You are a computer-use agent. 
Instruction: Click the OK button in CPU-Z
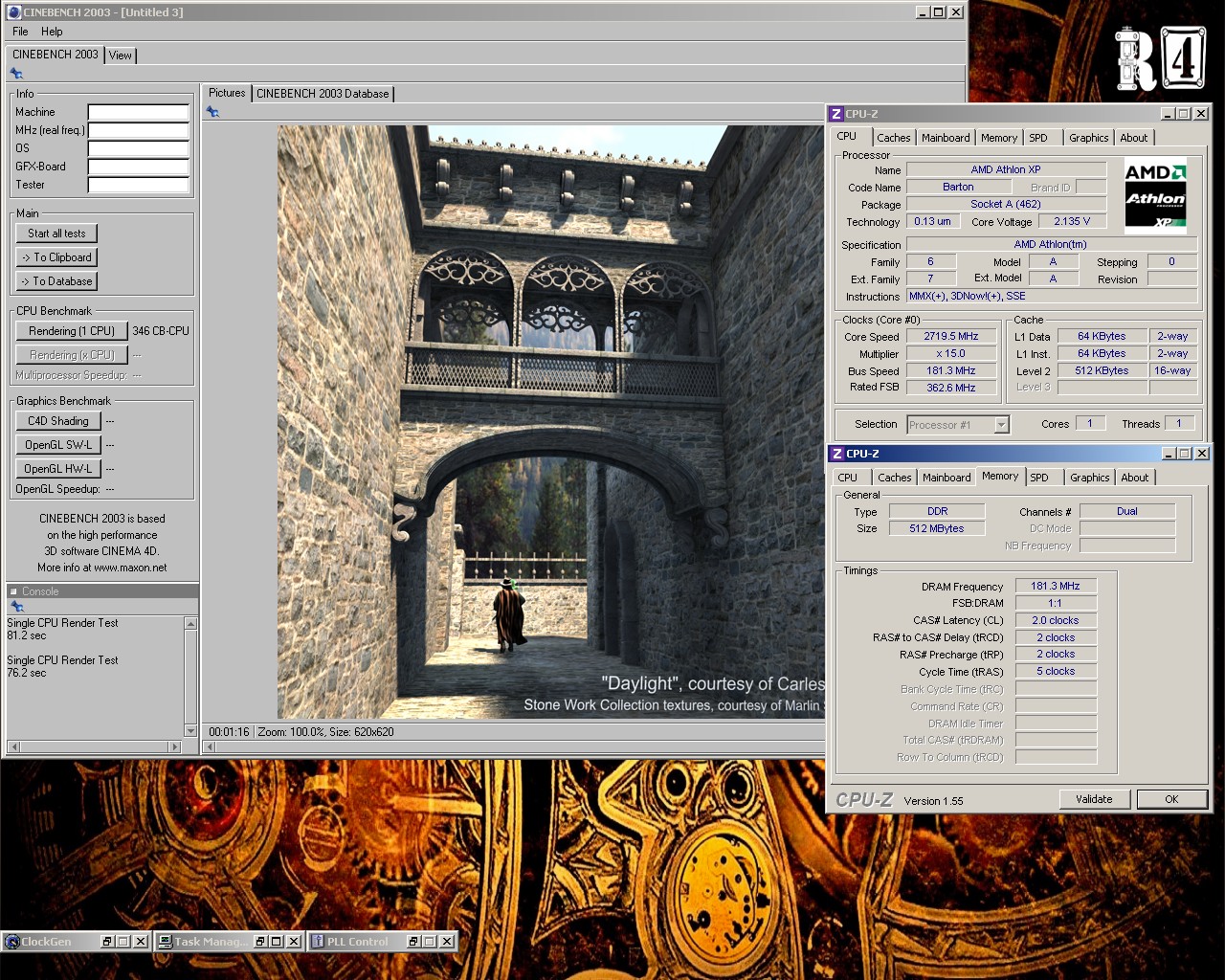[1171, 799]
